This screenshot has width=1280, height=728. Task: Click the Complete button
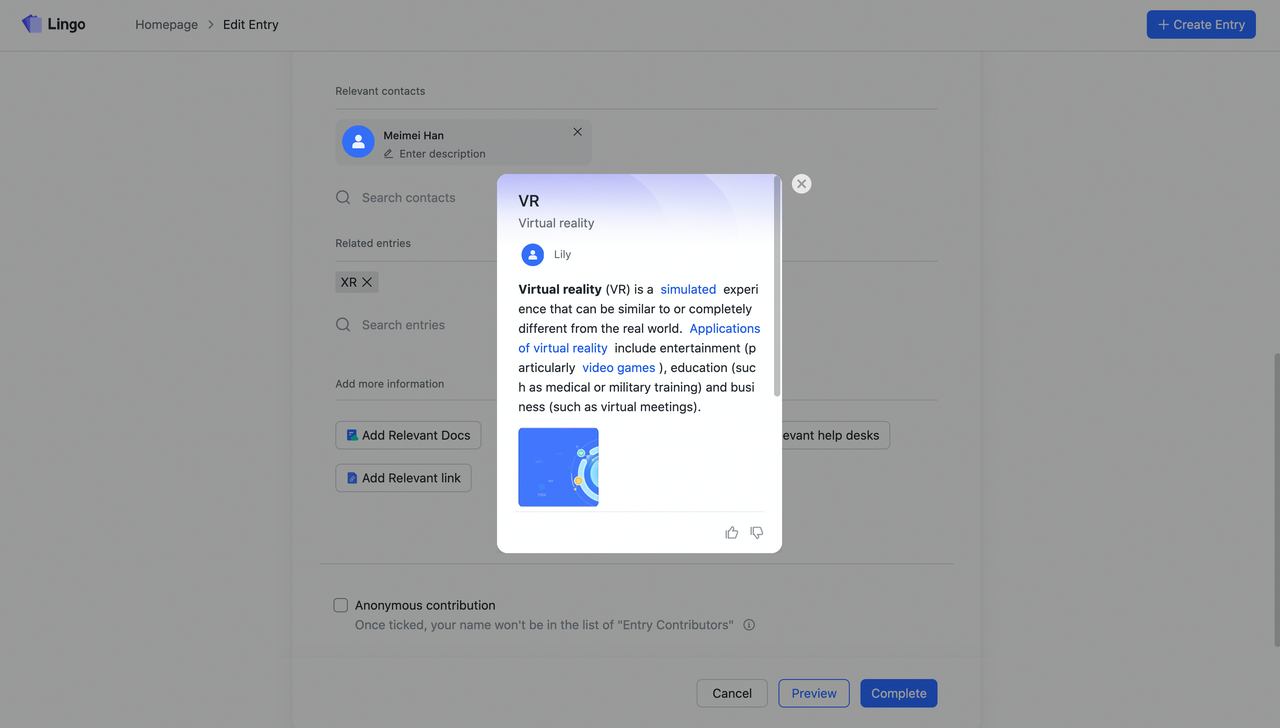[x=898, y=693]
